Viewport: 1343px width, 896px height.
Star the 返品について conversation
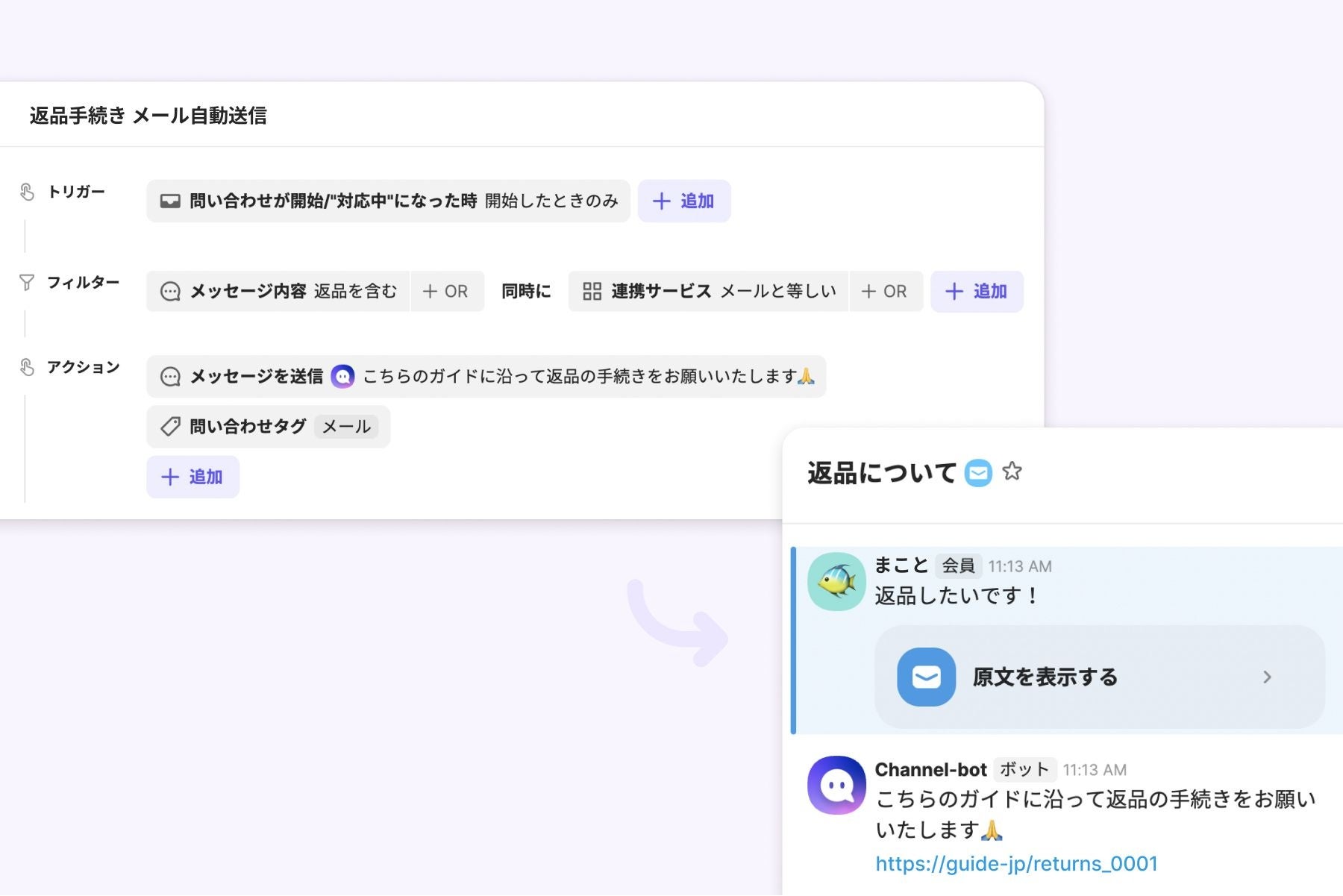pos(1012,472)
